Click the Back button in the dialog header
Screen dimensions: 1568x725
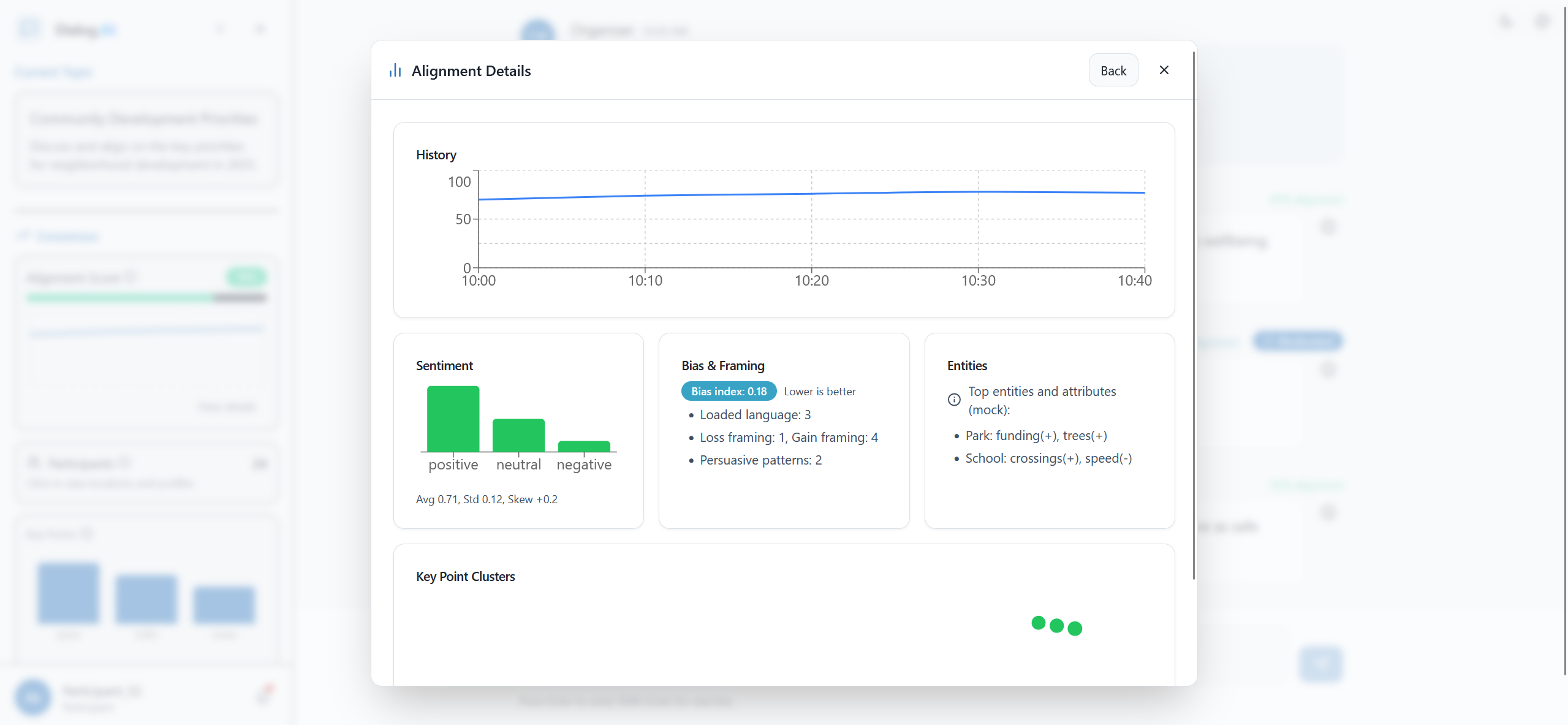pyautogui.click(x=1113, y=70)
